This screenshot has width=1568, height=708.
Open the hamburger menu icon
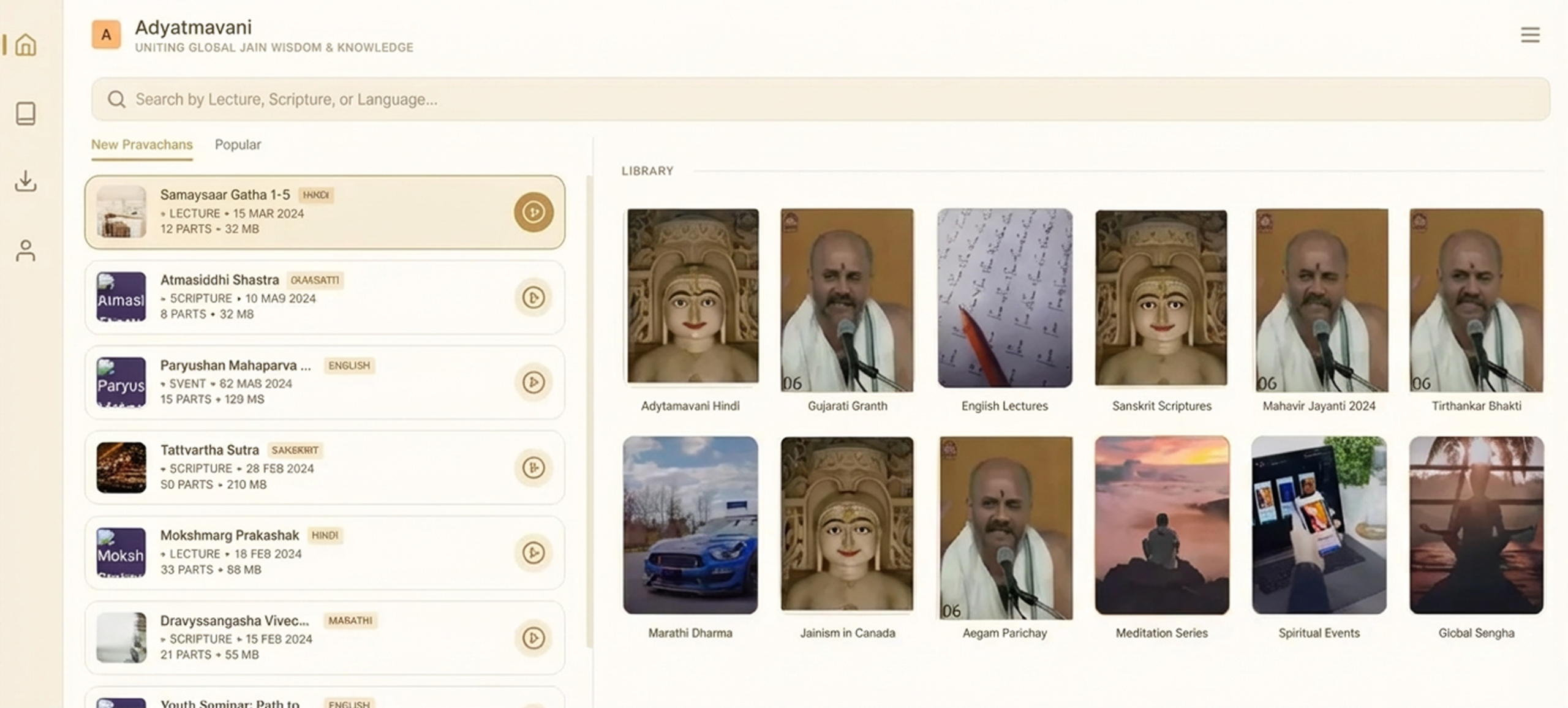coord(1529,35)
